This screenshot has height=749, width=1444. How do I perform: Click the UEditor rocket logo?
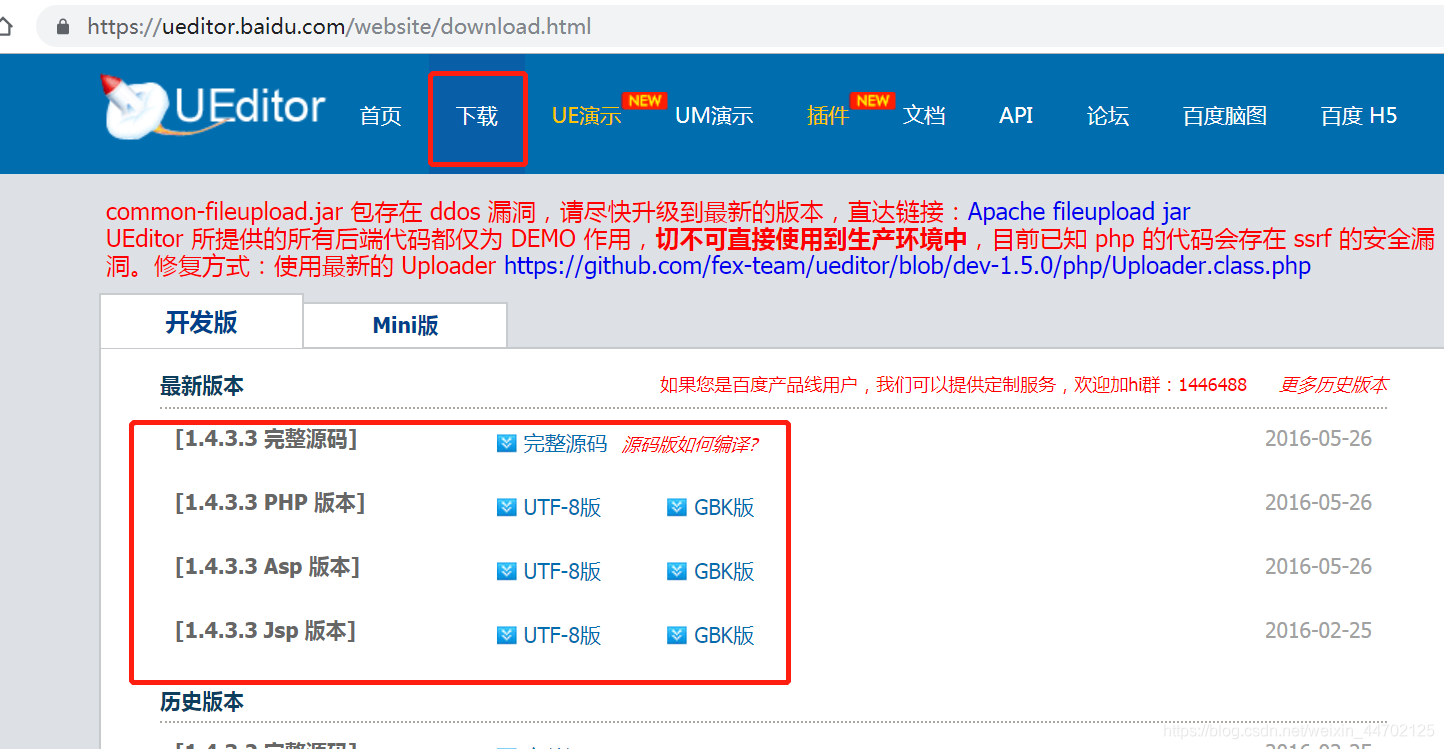(214, 107)
